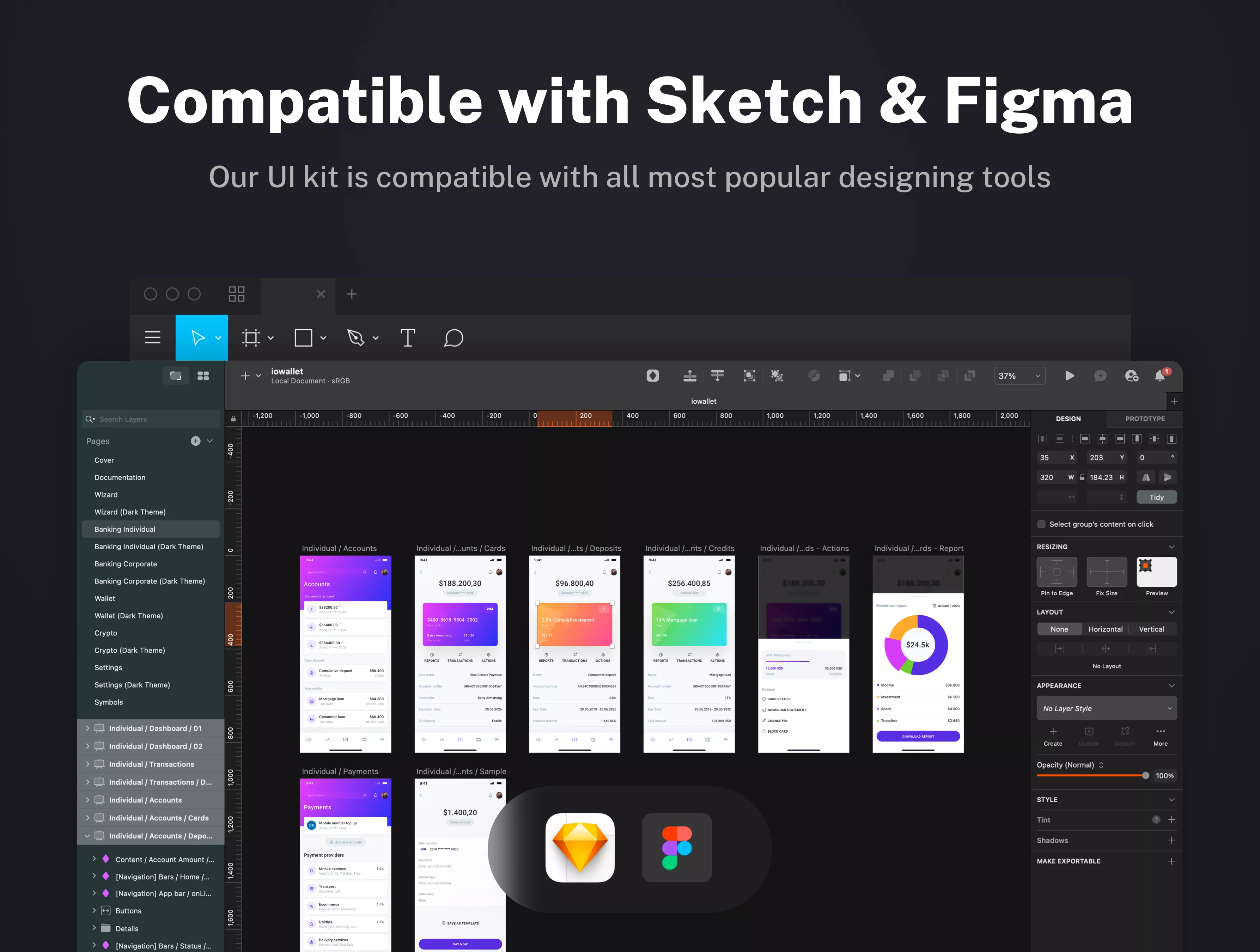Open the hamburger menu

point(152,337)
